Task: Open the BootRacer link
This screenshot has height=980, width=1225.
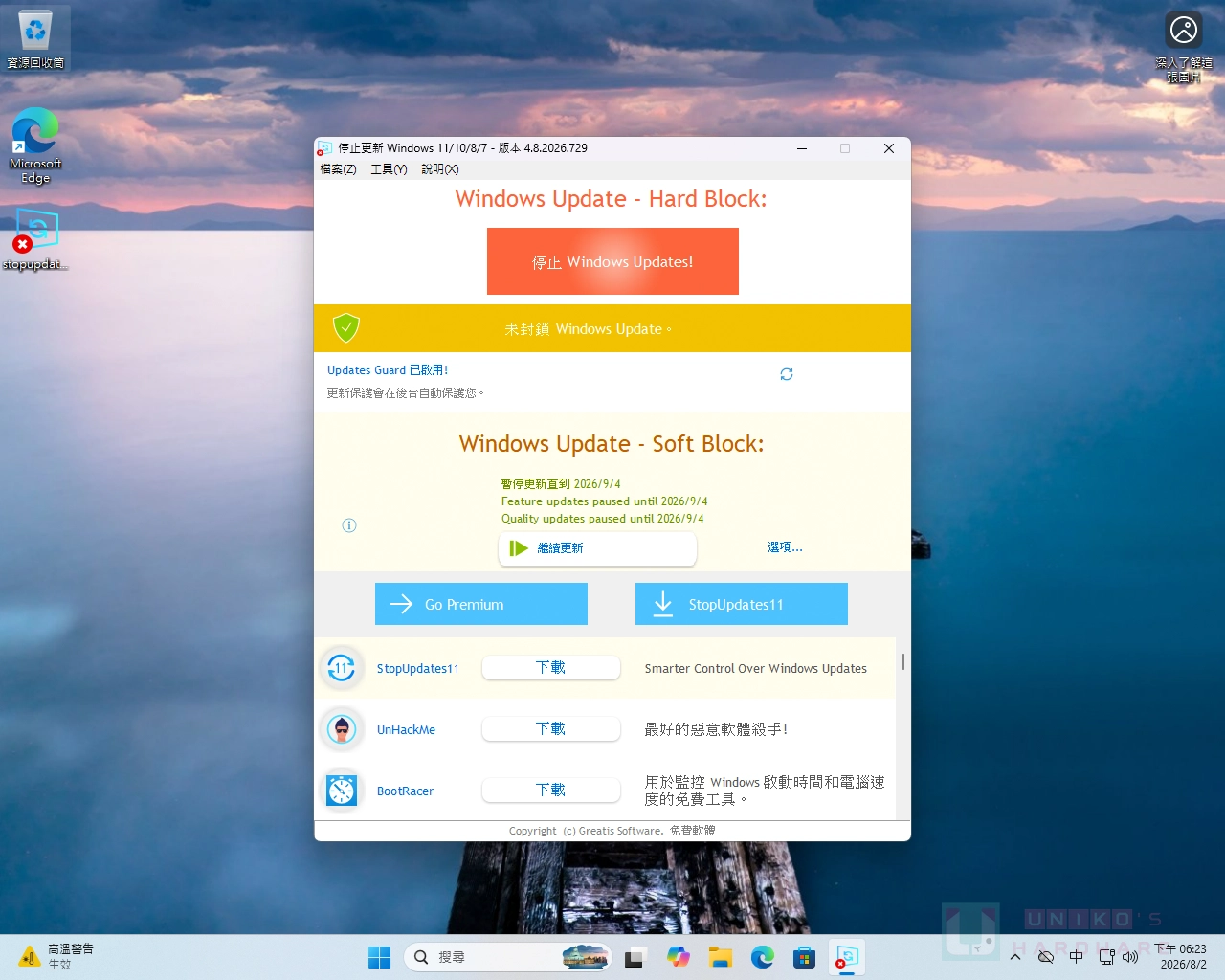Action: (x=405, y=791)
